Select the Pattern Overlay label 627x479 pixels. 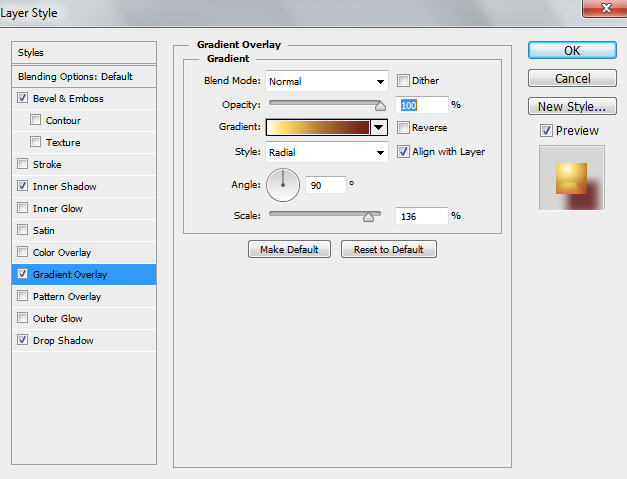coord(67,296)
